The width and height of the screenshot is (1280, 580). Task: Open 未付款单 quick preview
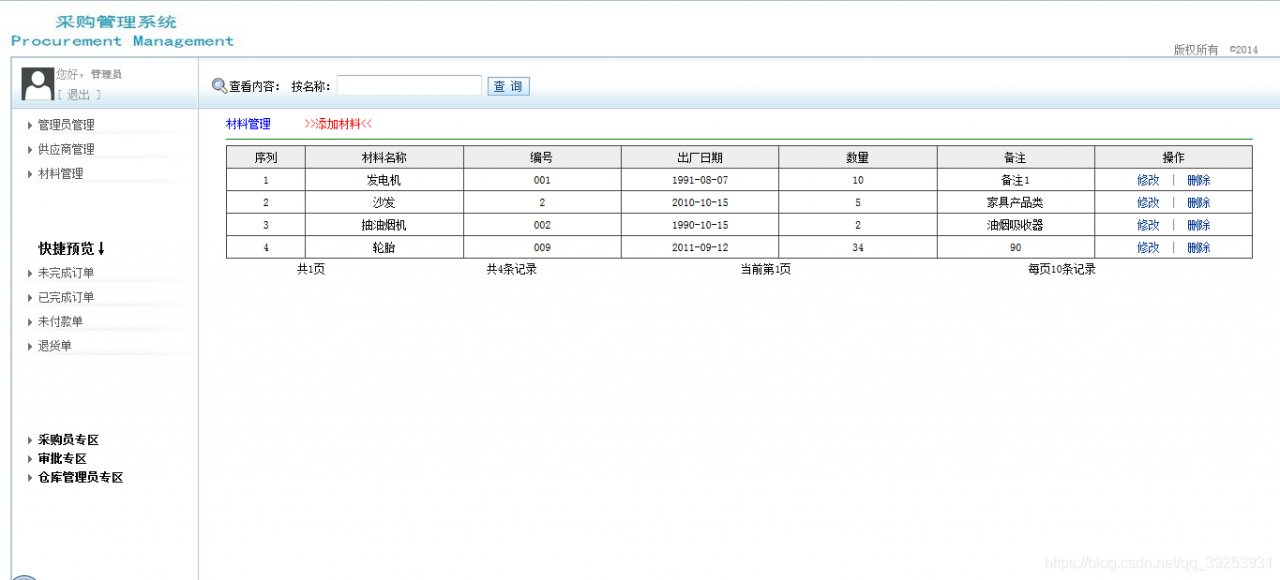[60, 321]
